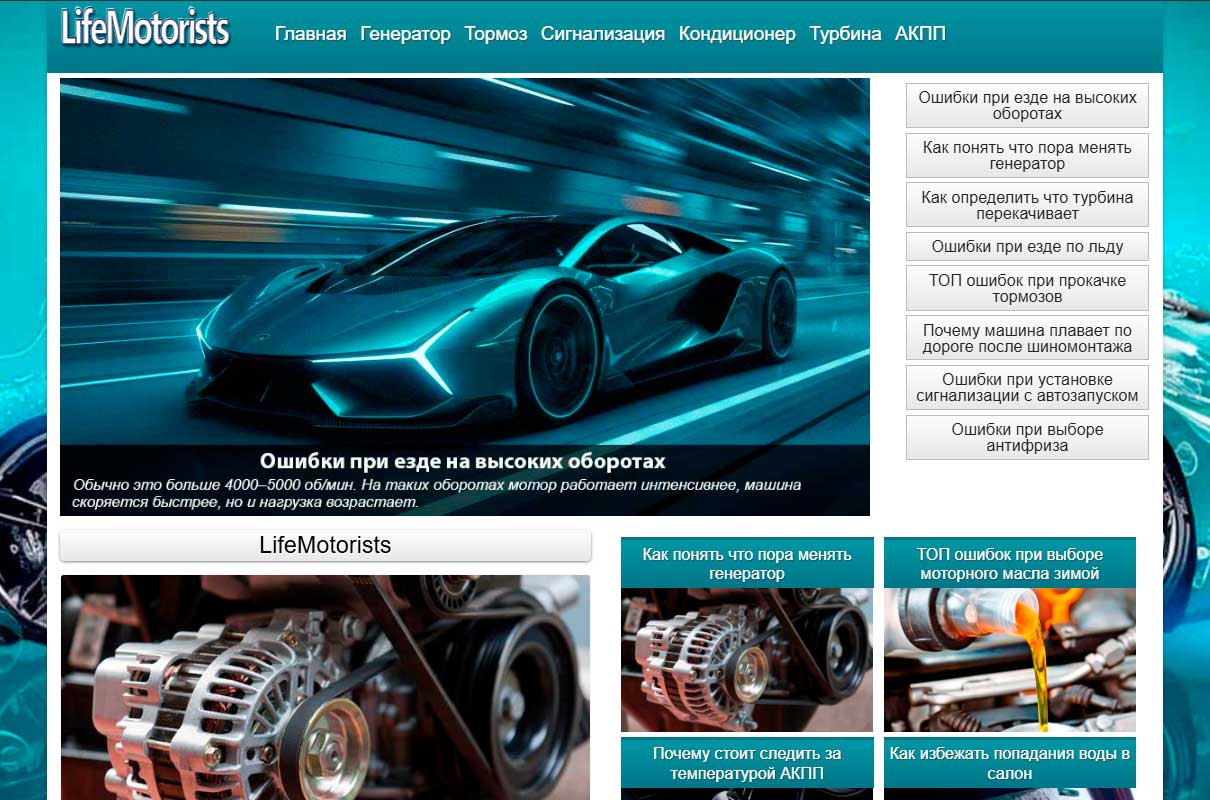1210x800 pixels.
Task: Open the Ошибки при выборе антифриза article
Action: point(1027,437)
